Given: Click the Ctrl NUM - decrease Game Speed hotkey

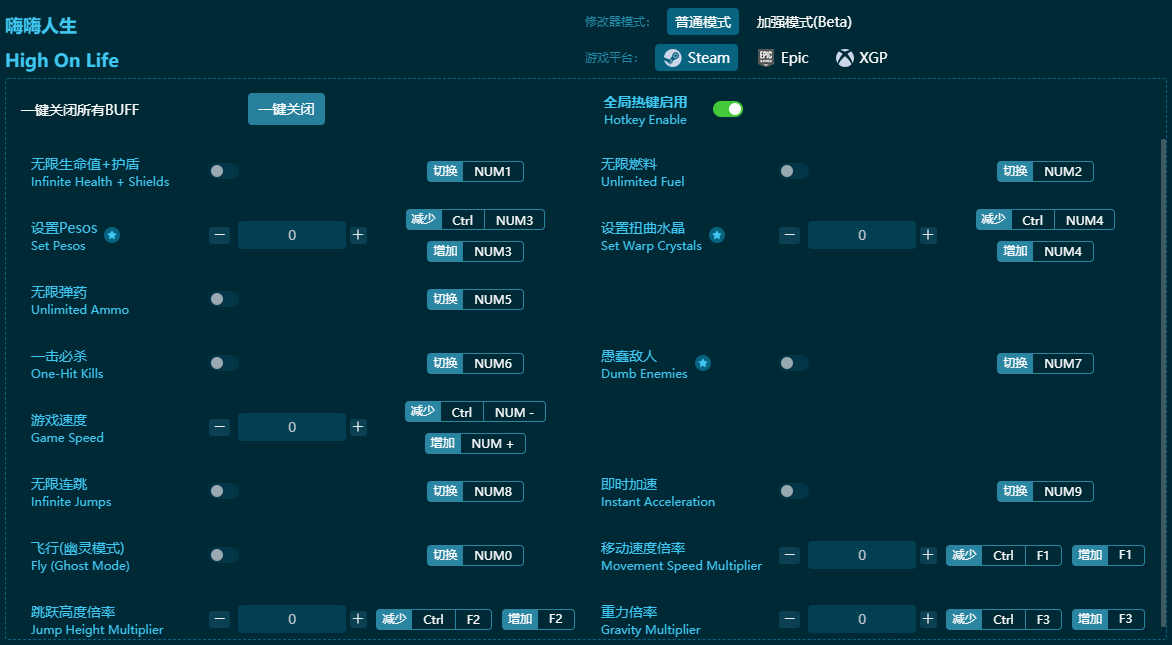Looking at the screenshot, I should tap(475, 413).
